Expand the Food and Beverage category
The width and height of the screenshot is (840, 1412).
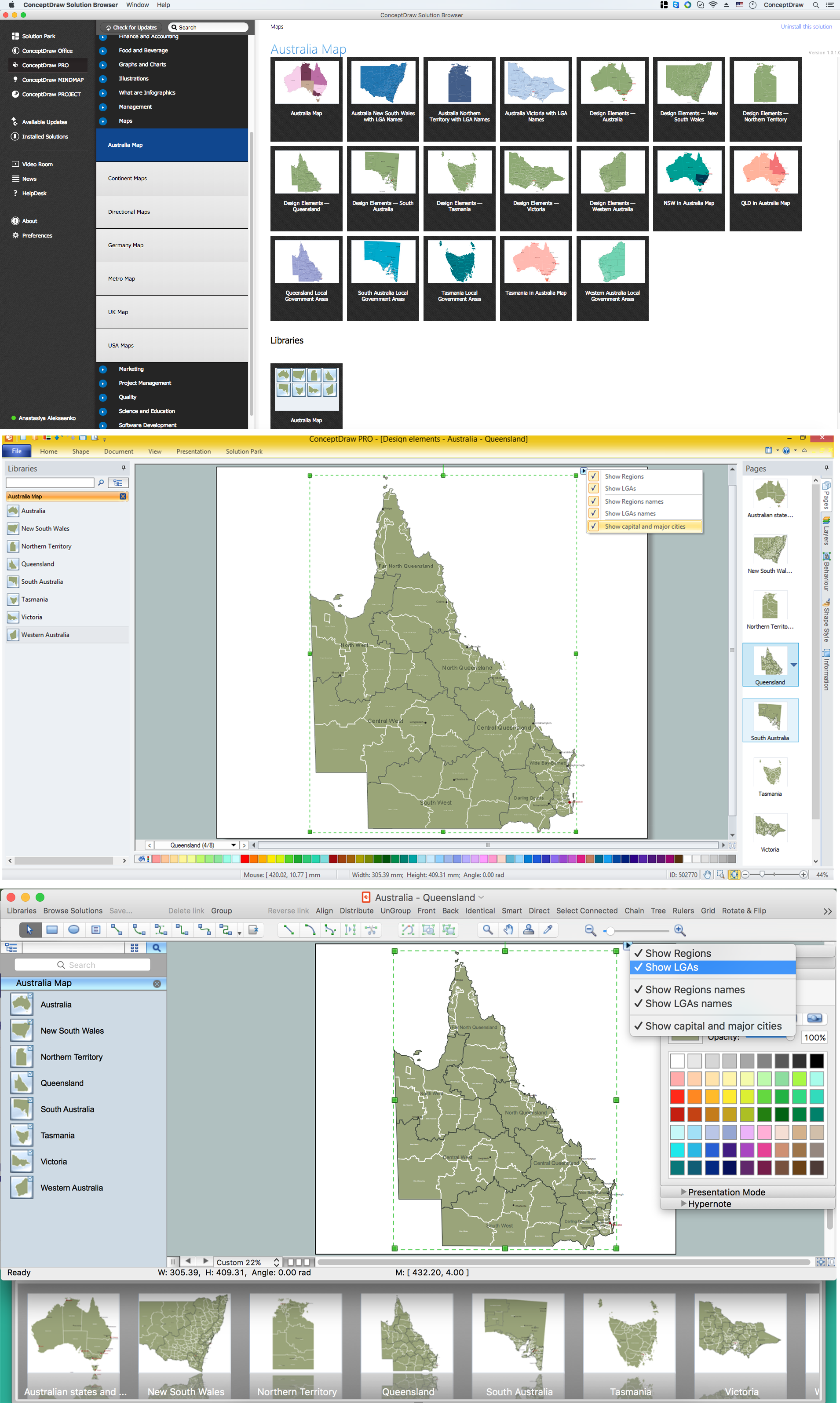[x=103, y=51]
